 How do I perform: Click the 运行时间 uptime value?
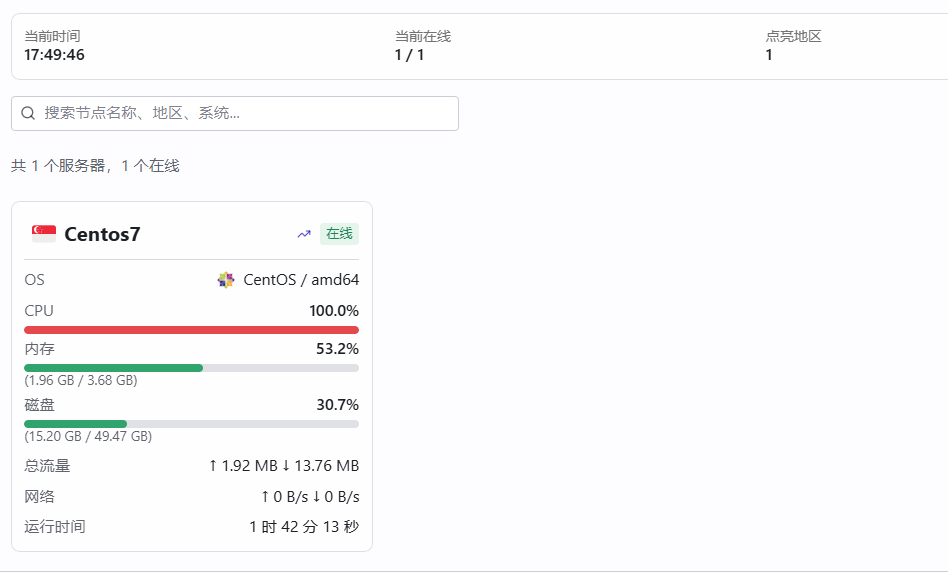304,527
